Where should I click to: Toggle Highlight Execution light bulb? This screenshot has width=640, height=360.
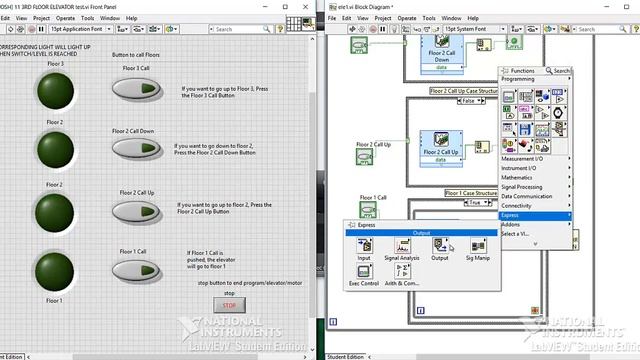pyautogui.click(x=394, y=29)
